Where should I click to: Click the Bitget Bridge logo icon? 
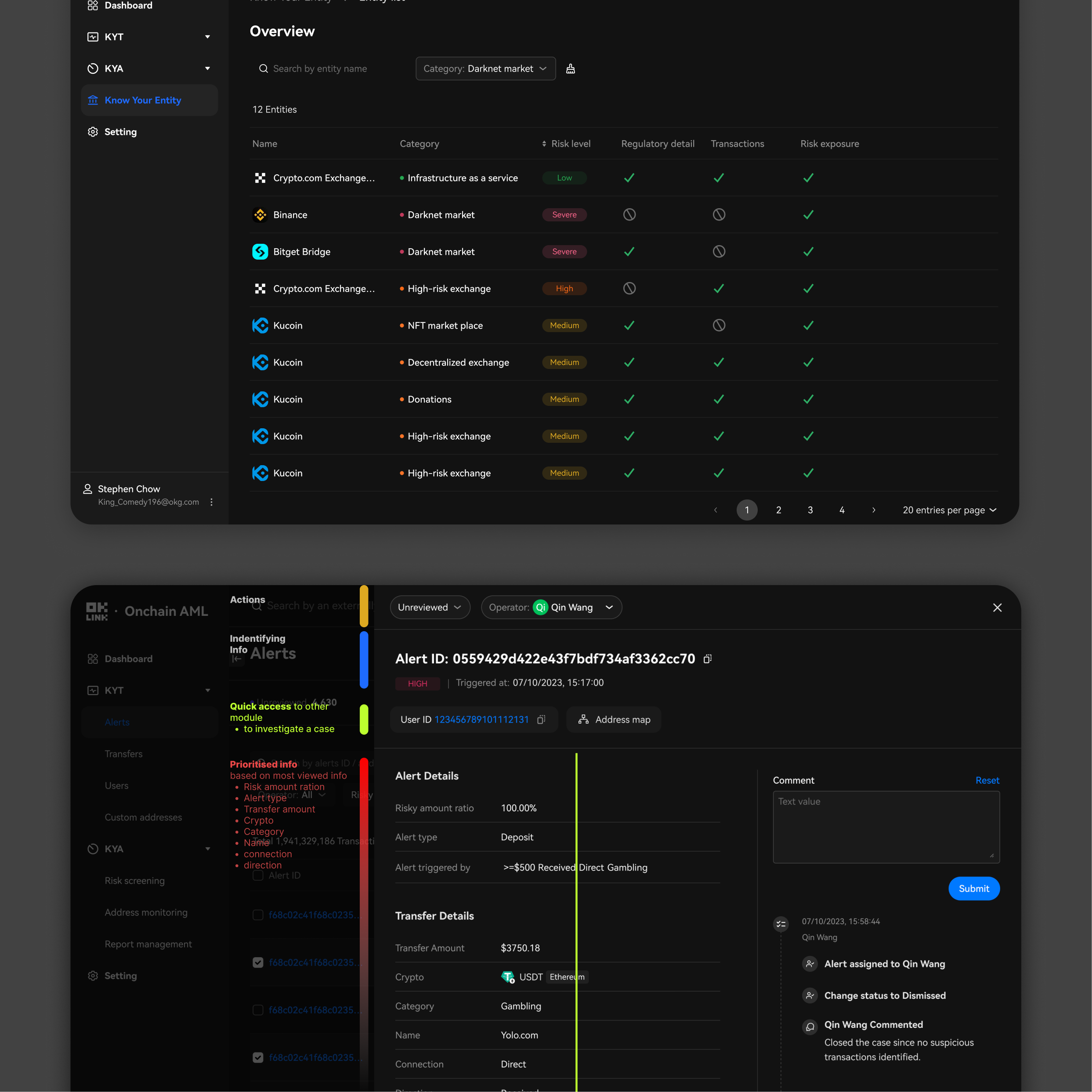(x=260, y=252)
